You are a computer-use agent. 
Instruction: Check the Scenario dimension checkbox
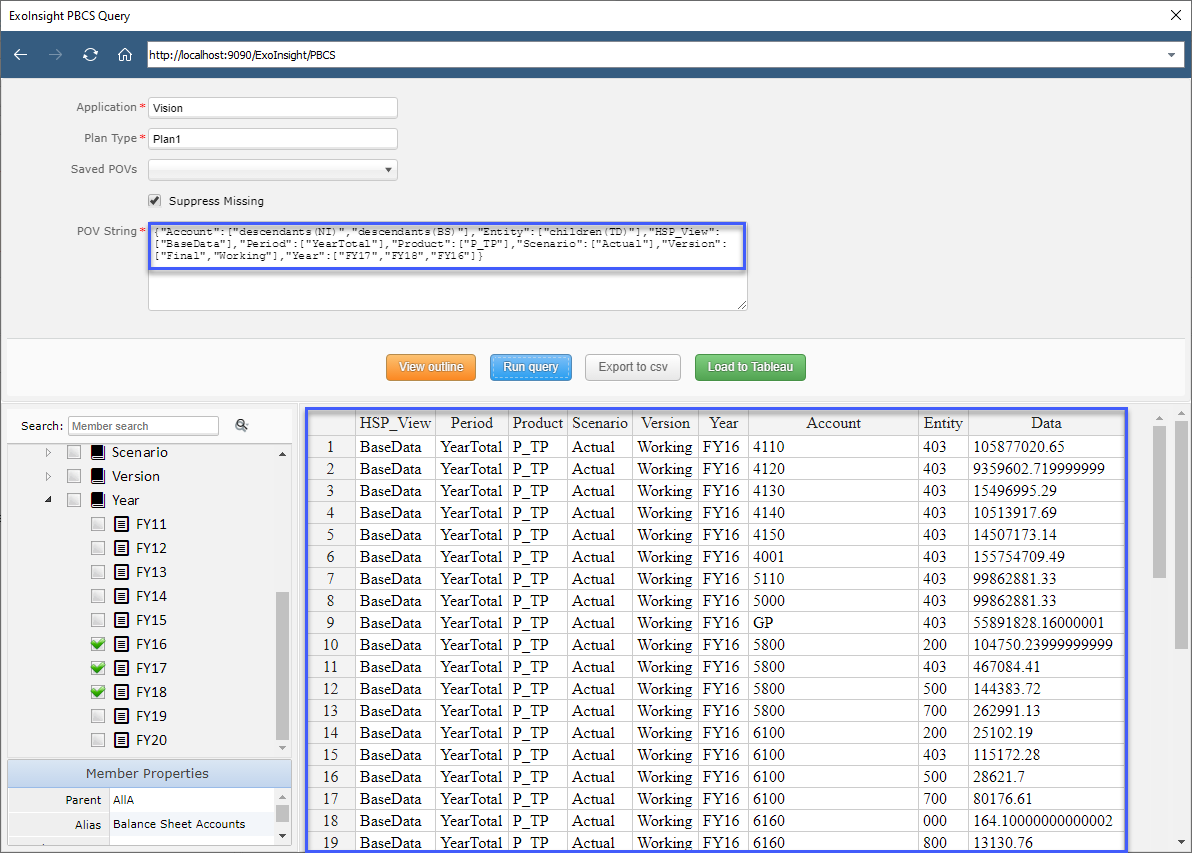tap(74, 452)
